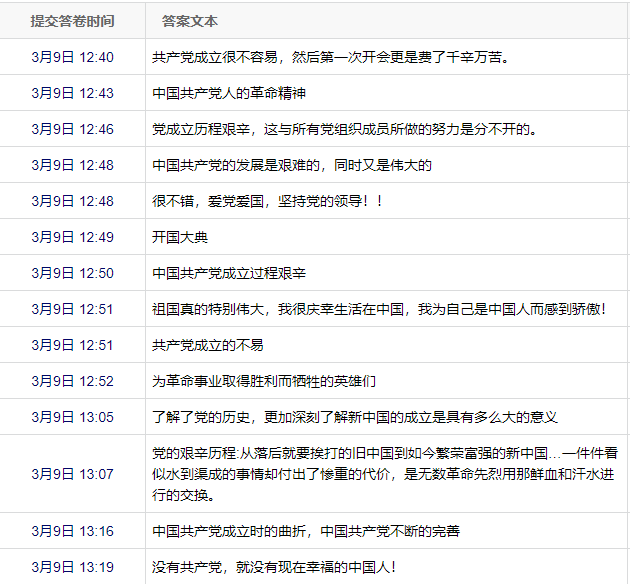The image size is (630, 584).
Task: Select the multi-line answer starting 党的艰辛历程
Action: [x=384, y=474]
